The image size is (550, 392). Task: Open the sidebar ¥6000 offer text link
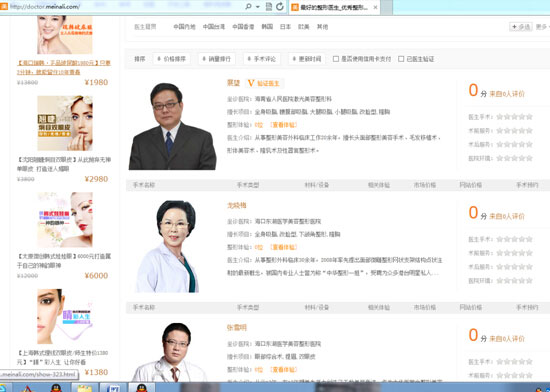tap(64, 261)
